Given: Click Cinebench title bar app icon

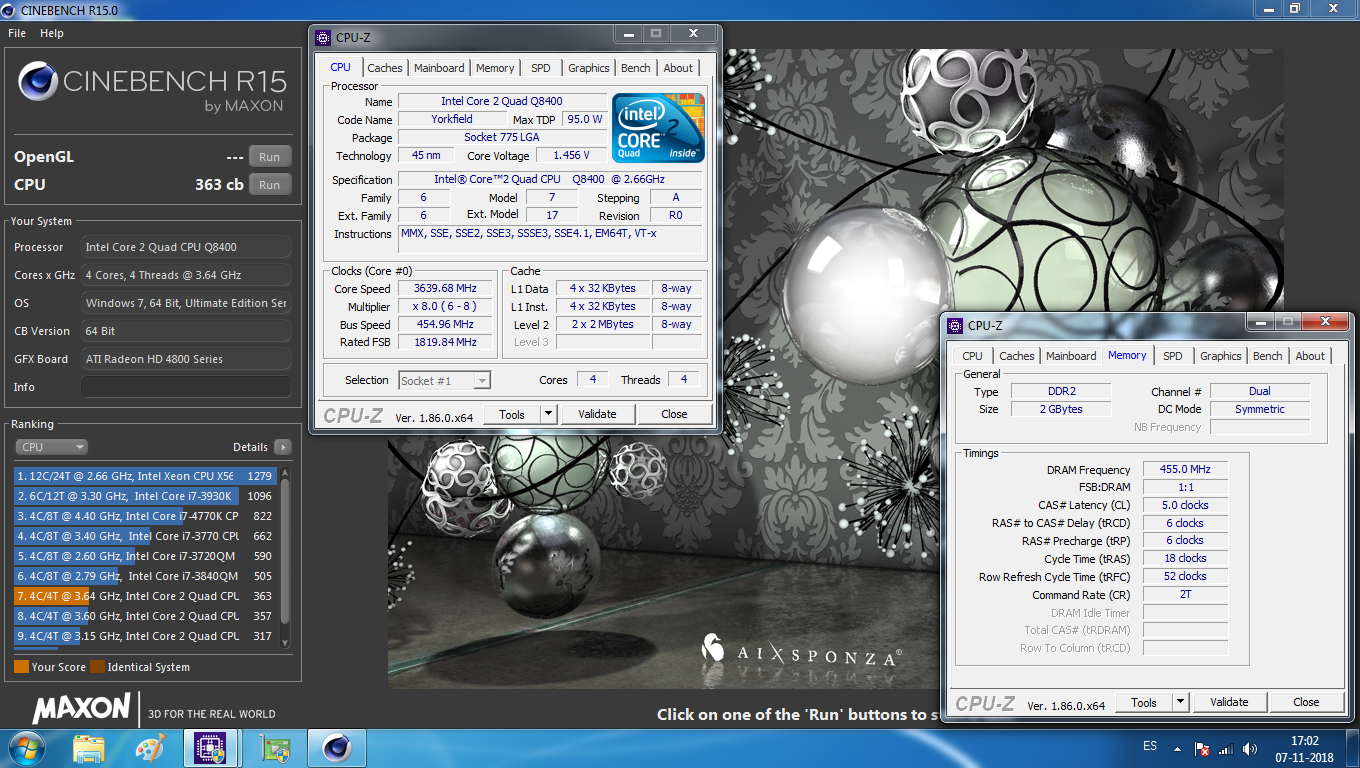Looking at the screenshot, I should pos(9,11).
